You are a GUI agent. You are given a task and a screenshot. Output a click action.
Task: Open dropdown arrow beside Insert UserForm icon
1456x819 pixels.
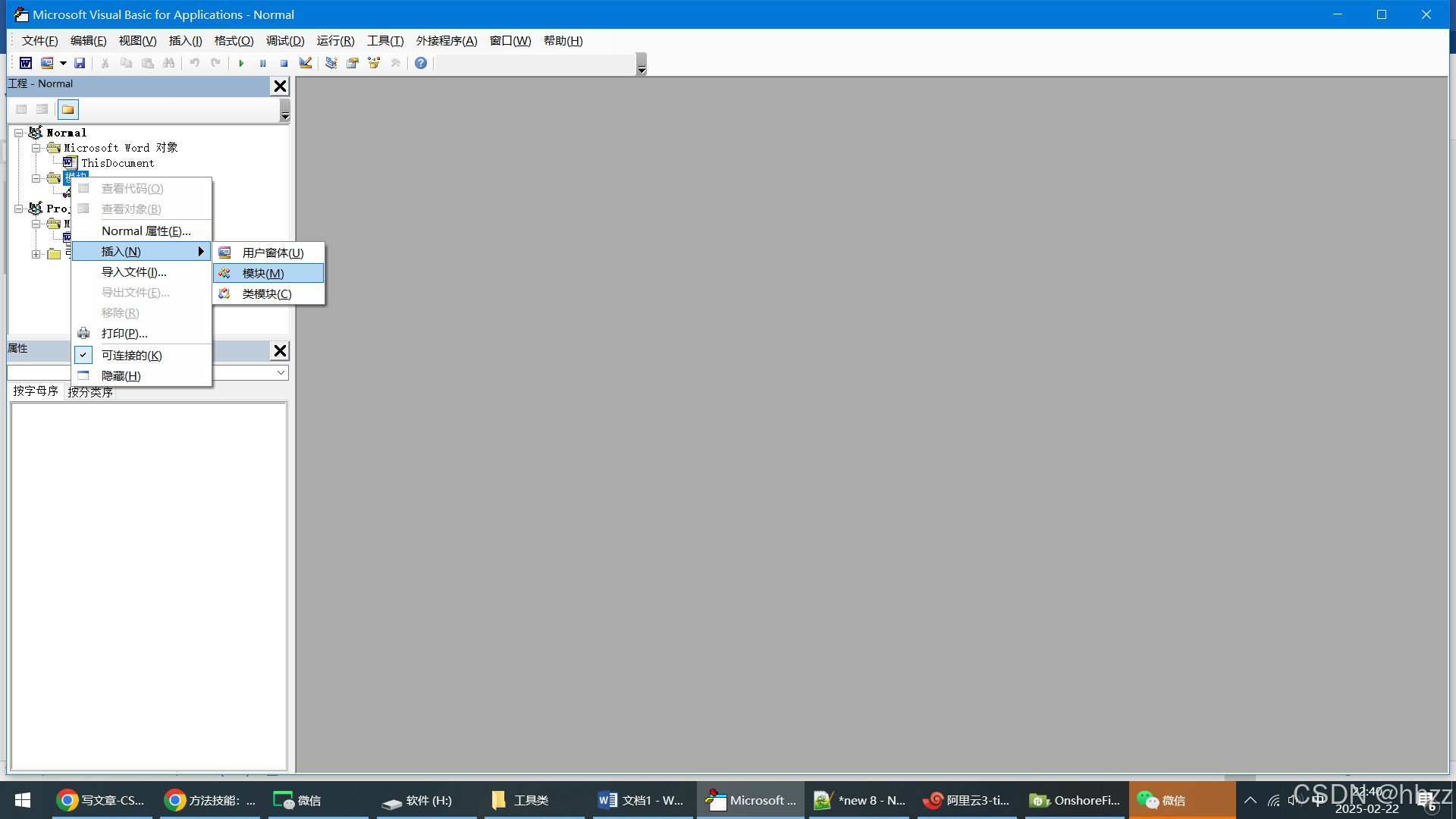click(x=63, y=63)
